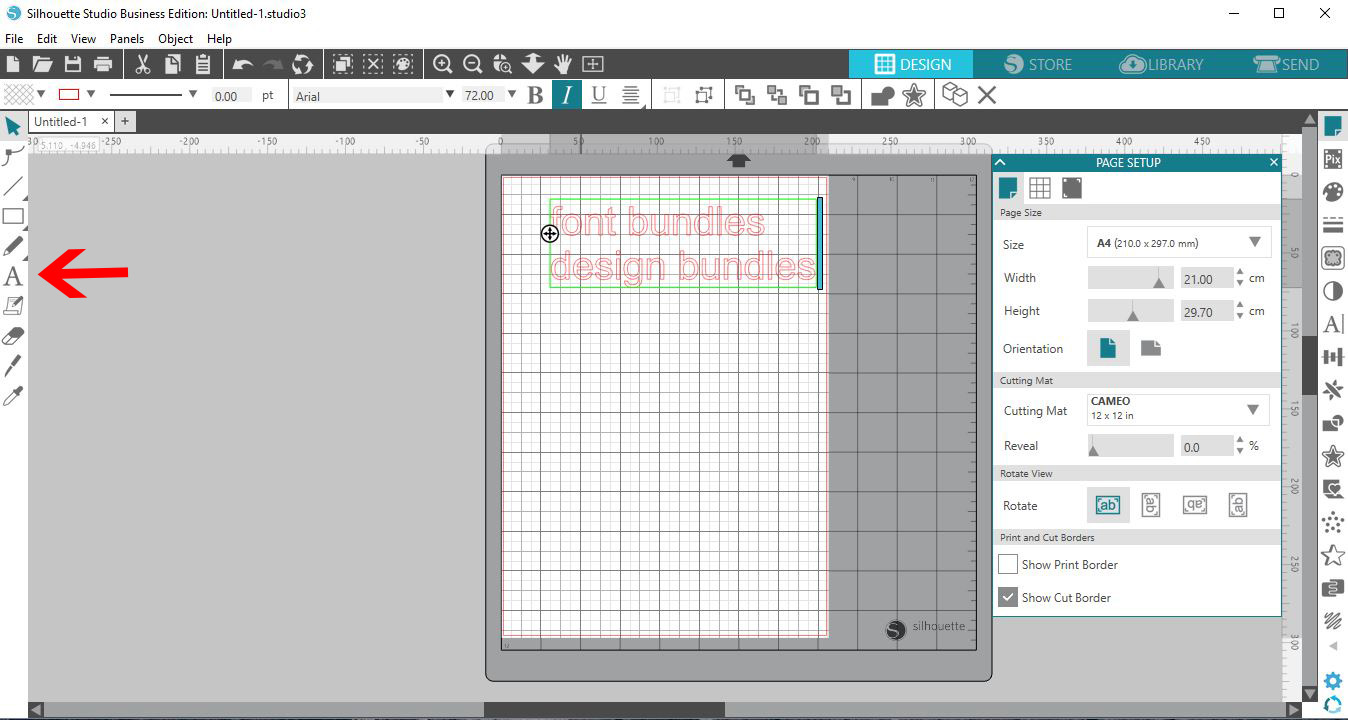Enable Show Print Border checkbox
Screen dimensions: 1348x720
(x=1008, y=565)
